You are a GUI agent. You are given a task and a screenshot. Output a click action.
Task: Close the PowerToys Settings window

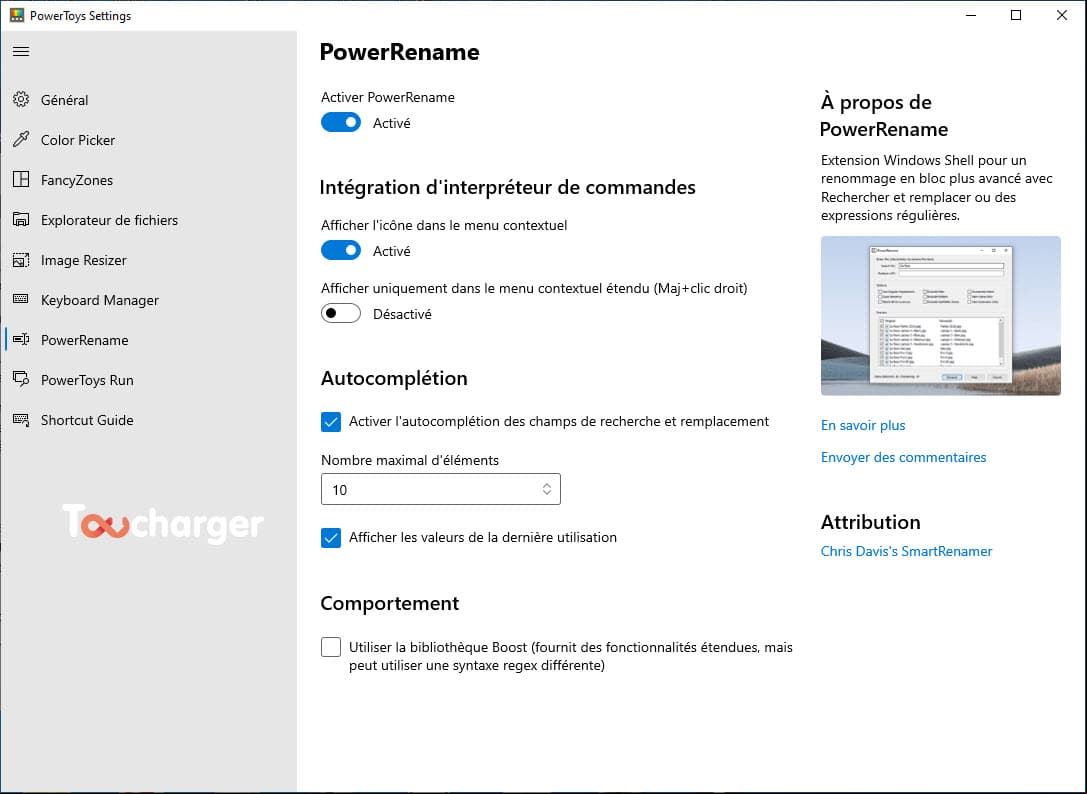click(1061, 15)
